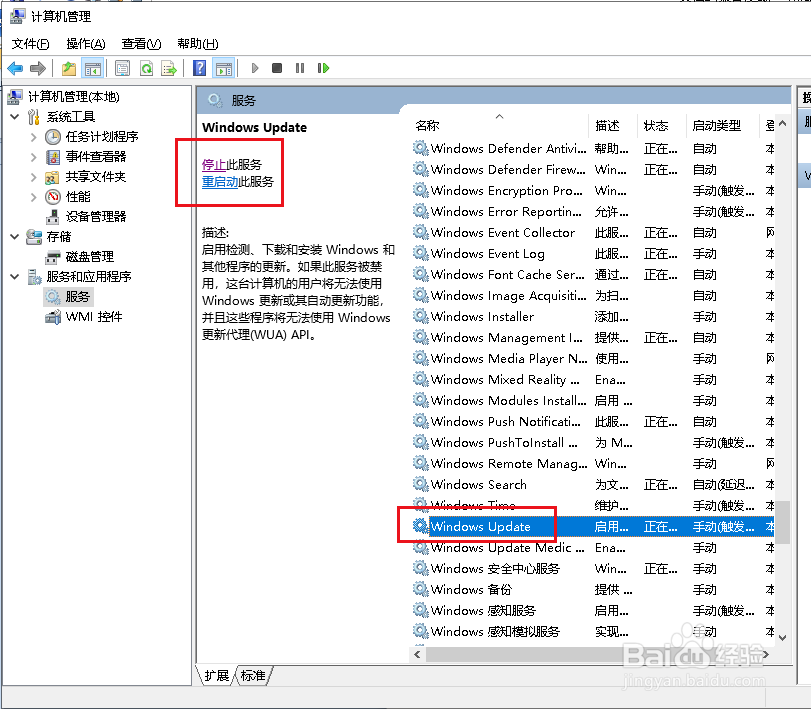Screen dimensions: 811x709
Task: Open help with the question mark icon
Action: tap(199, 68)
